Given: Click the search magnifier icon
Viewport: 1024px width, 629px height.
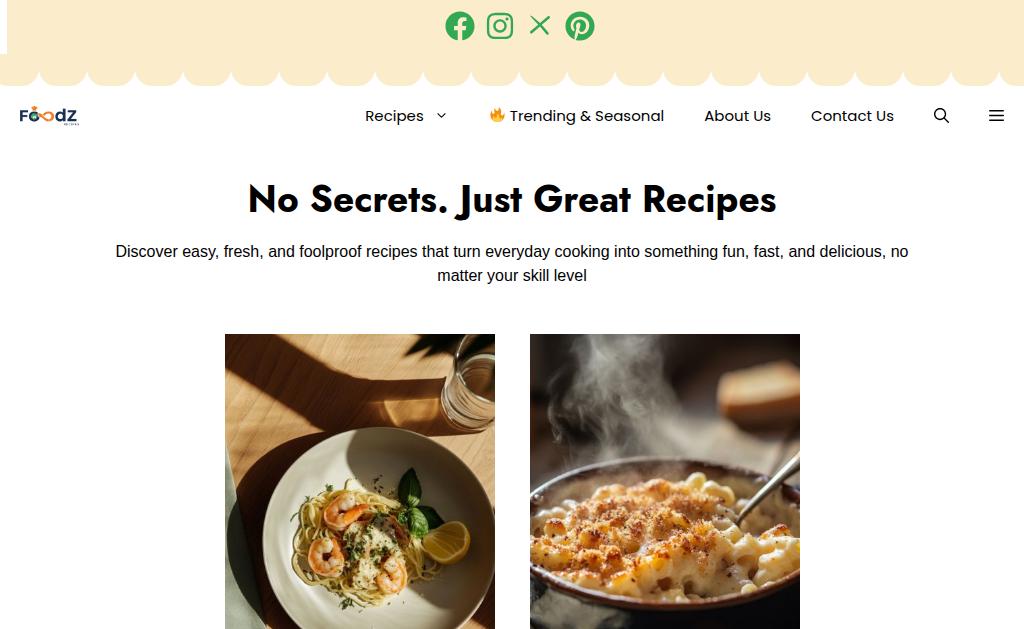Looking at the screenshot, I should pos(941,116).
